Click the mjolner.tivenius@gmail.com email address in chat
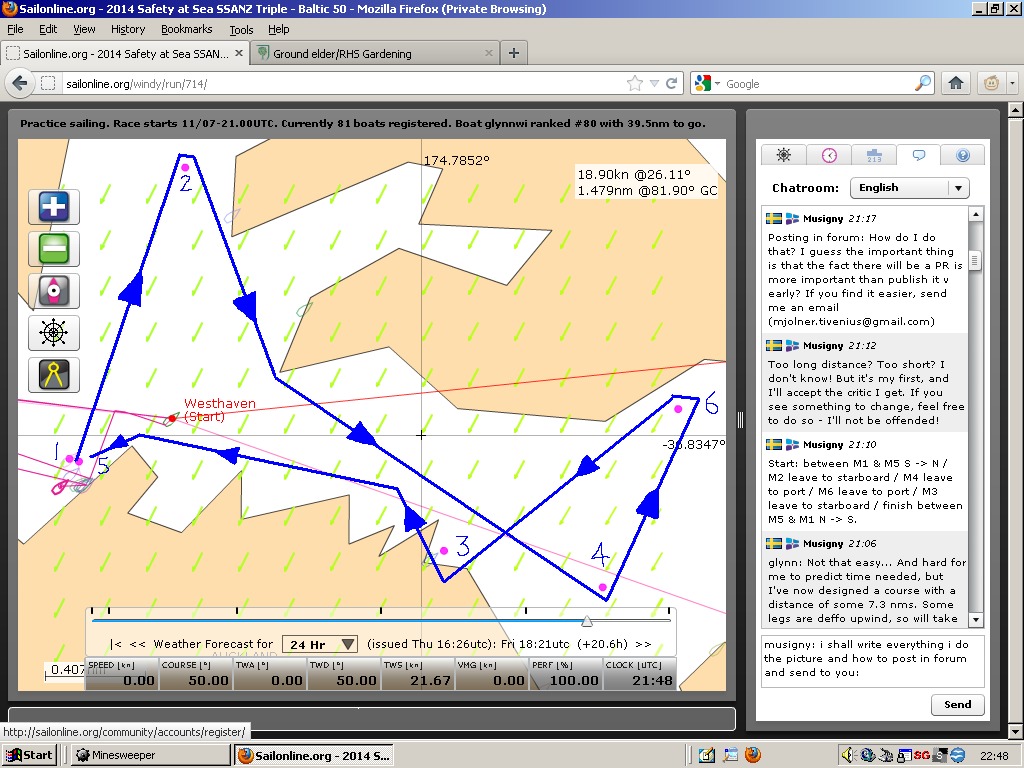 852,321
